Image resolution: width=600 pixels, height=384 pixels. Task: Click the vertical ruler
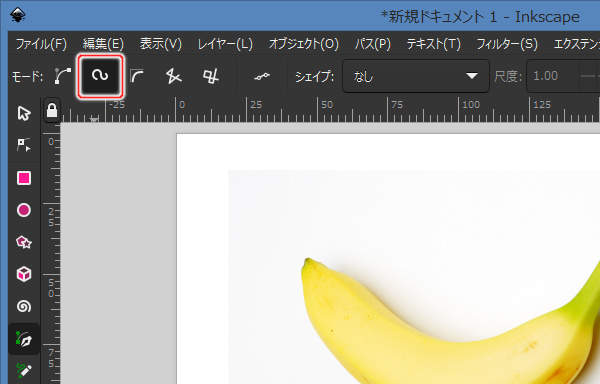pos(51,253)
